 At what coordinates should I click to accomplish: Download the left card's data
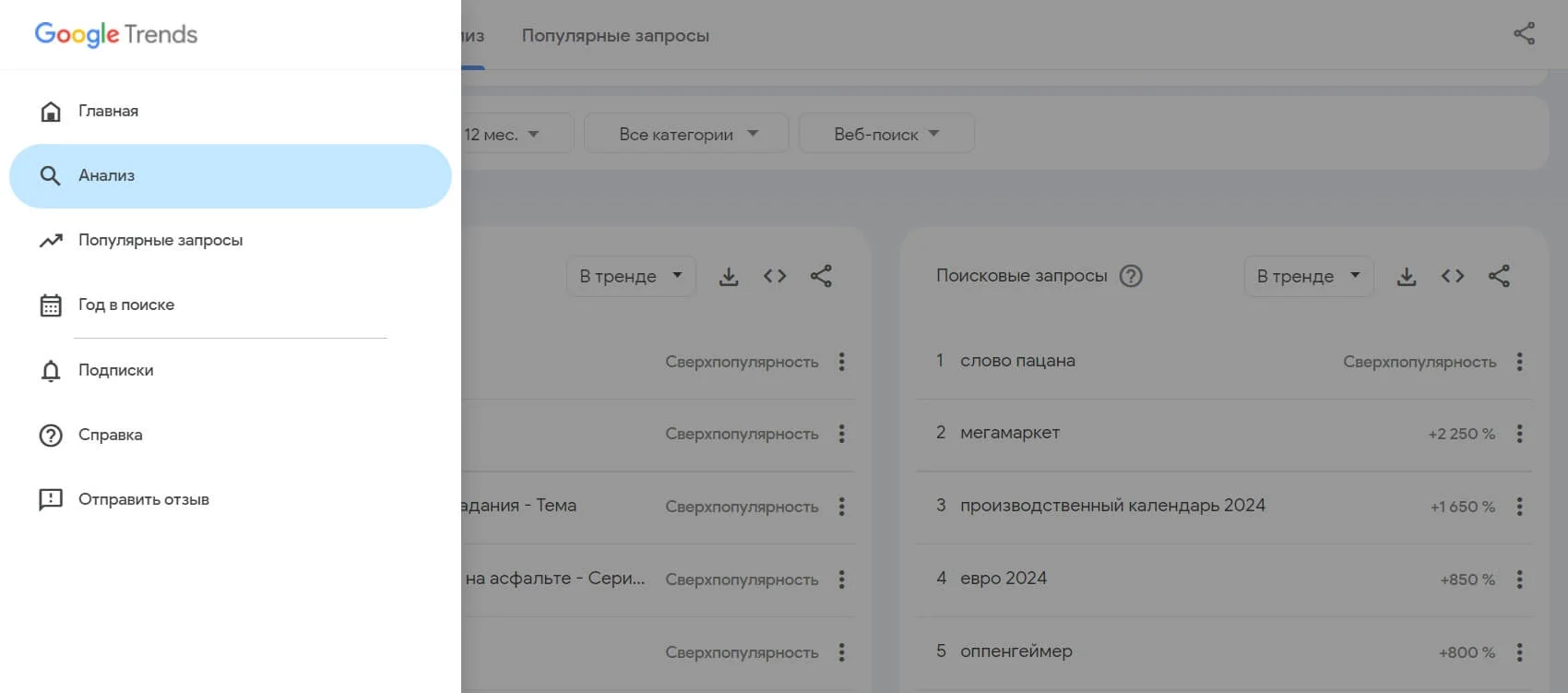tap(729, 276)
